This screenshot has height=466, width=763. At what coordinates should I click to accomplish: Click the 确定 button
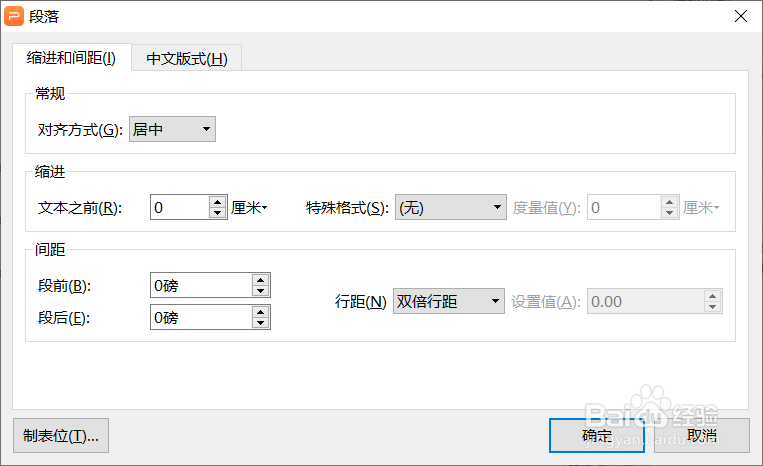click(597, 435)
